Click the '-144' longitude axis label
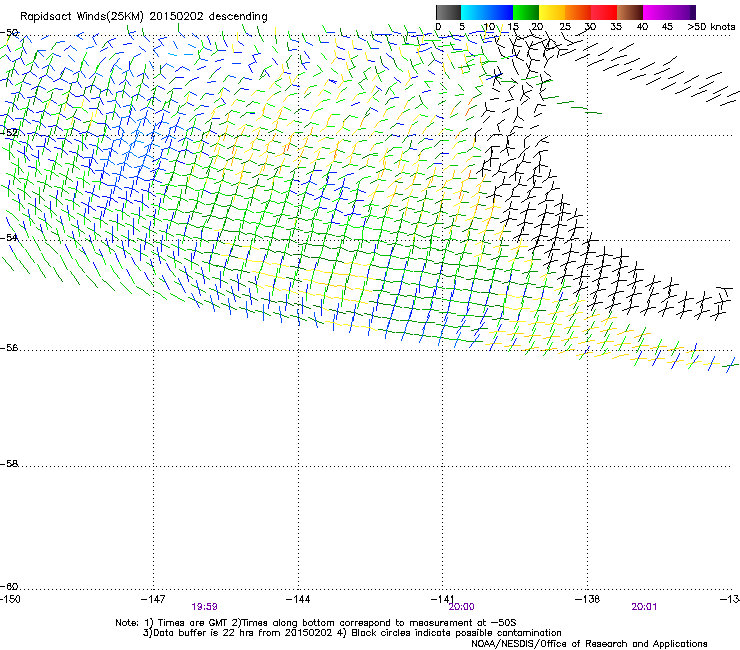The width and height of the screenshot is (740, 650). pos(298,599)
